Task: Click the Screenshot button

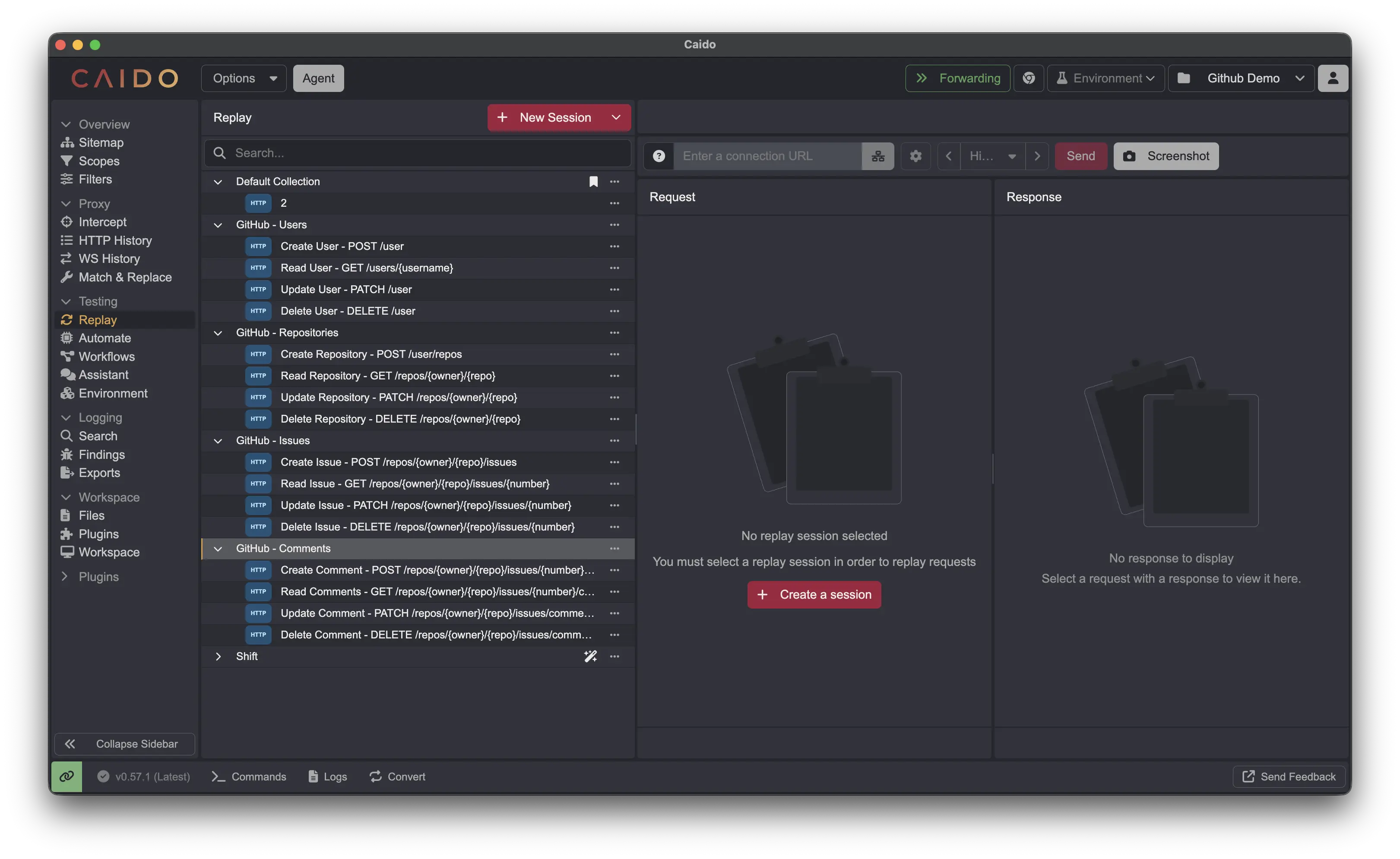Action: coord(1166,156)
